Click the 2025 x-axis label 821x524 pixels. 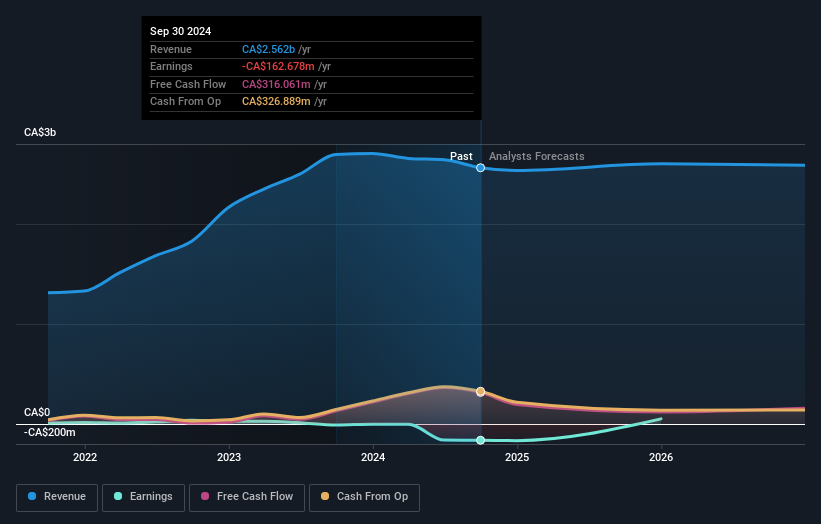click(517, 457)
